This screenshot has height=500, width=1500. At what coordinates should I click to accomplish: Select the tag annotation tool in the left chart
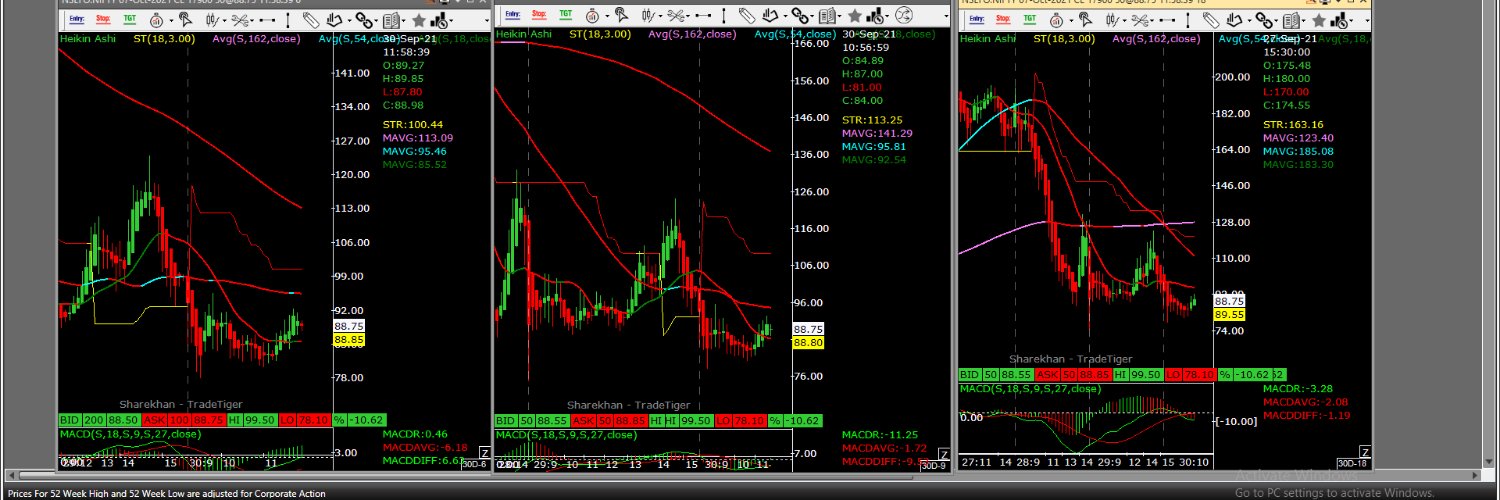click(x=311, y=20)
